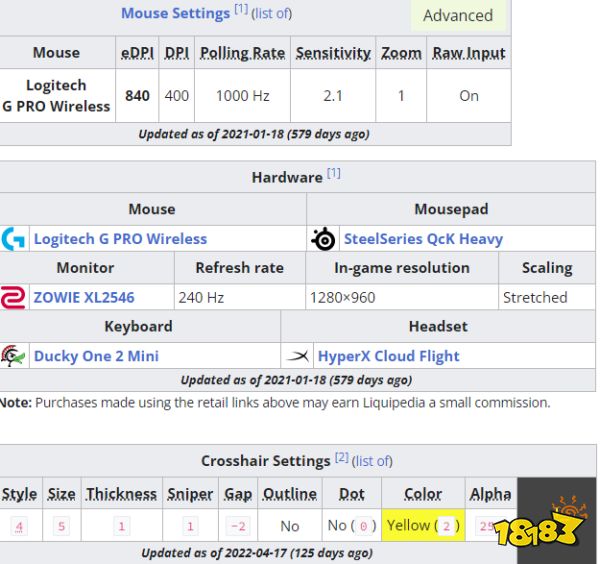The height and width of the screenshot is (564, 600).
Task: Select the crosshair style value 4
Action: pyautogui.click(x=19, y=527)
